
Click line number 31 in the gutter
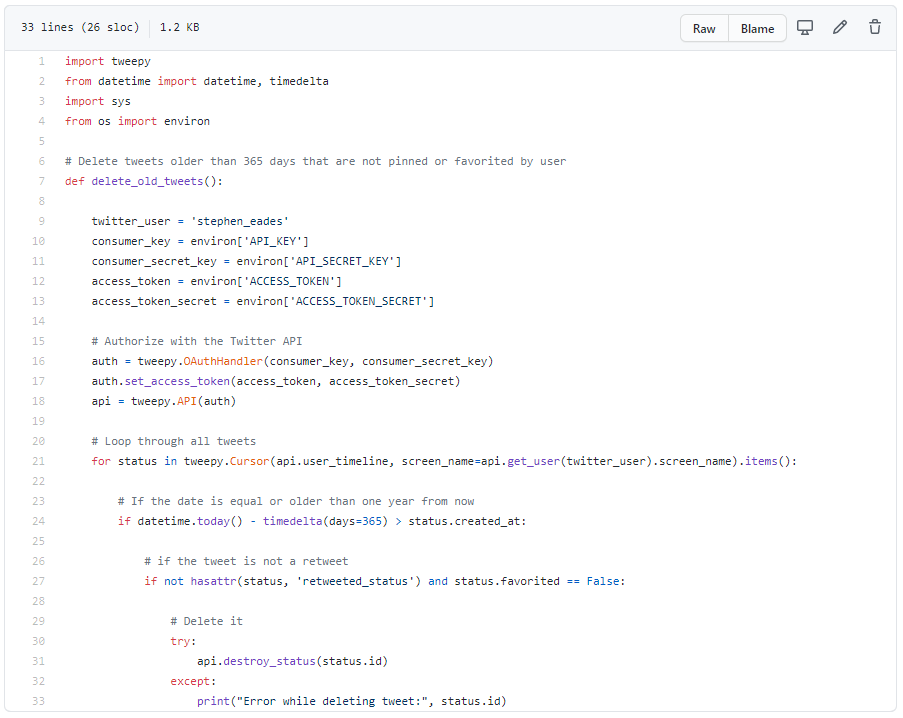click(38, 661)
